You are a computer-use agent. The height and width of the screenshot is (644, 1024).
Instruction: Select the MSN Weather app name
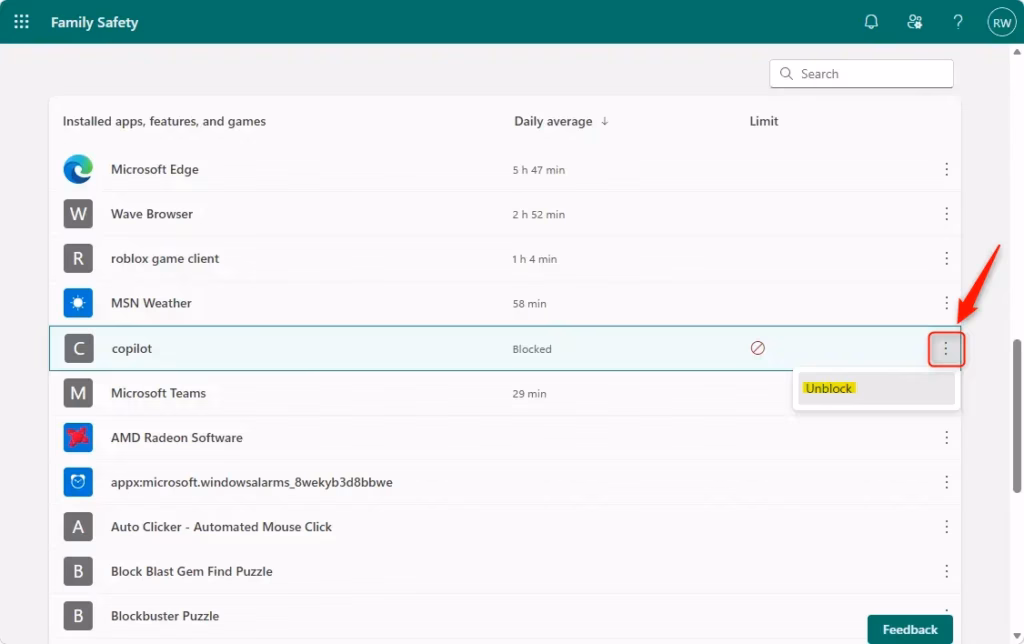(151, 303)
